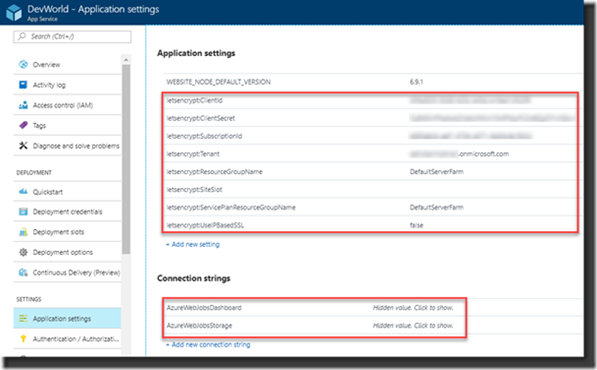The height and width of the screenshot is (370, 597).
Task: Click the Access control (IAM) icon
Action: [23, 105]
